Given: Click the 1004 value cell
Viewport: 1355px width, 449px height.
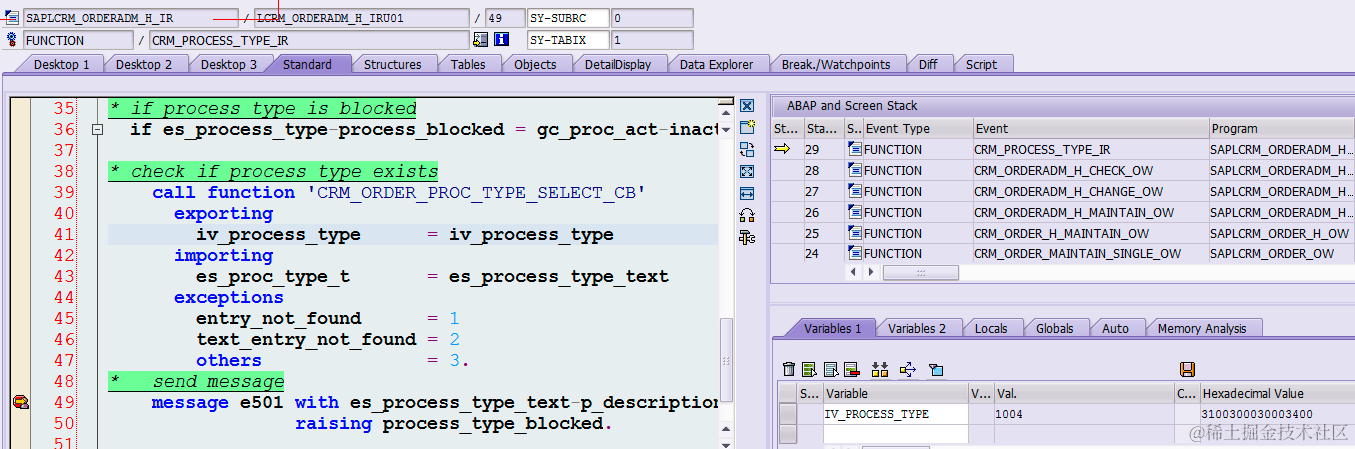Looking at the screenshot, I should [1082, 414].
